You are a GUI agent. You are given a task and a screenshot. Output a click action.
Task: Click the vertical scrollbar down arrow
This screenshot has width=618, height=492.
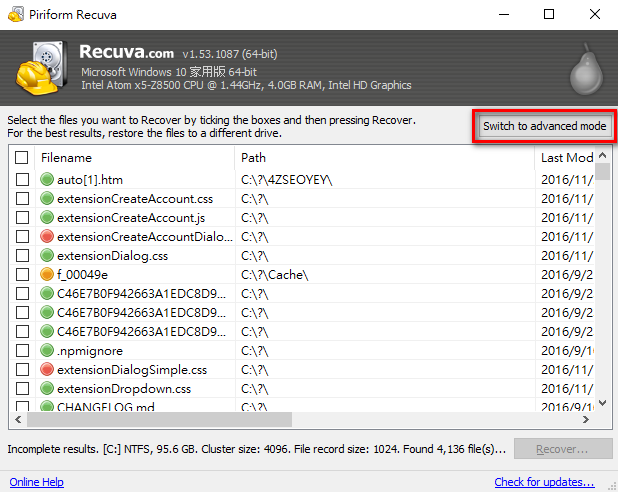[x=602, y=403]
